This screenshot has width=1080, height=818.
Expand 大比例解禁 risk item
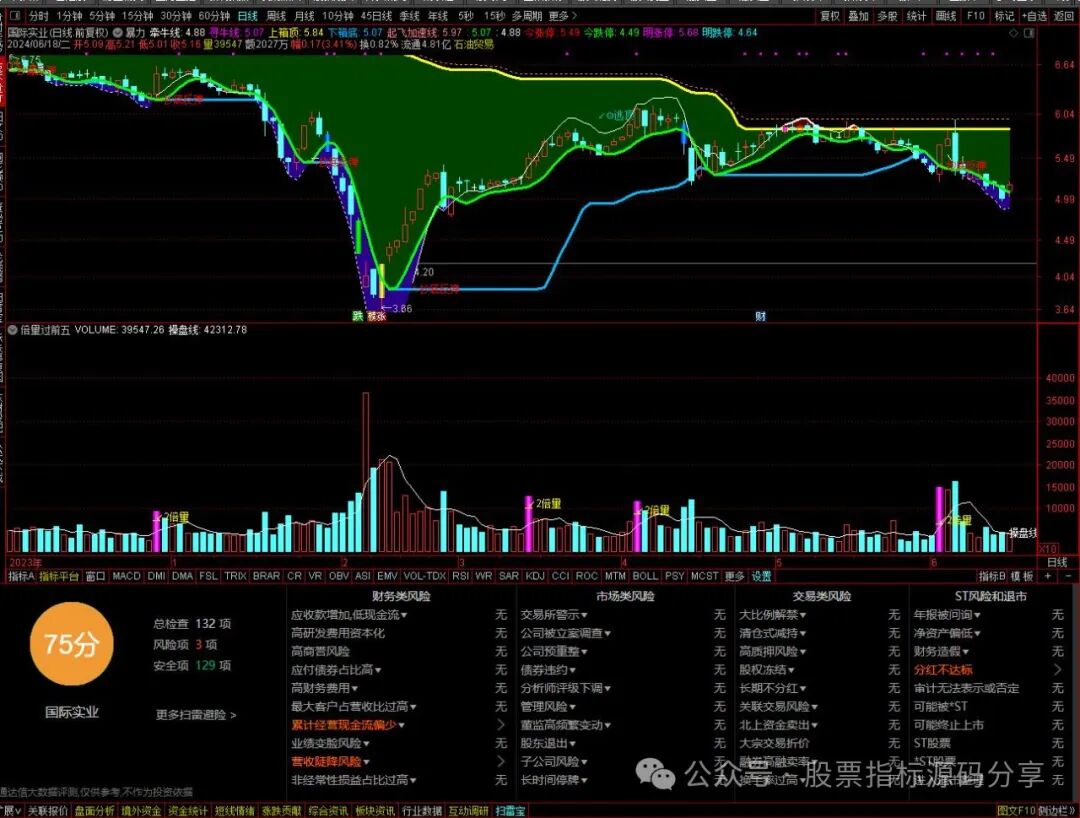pos(773,614)
